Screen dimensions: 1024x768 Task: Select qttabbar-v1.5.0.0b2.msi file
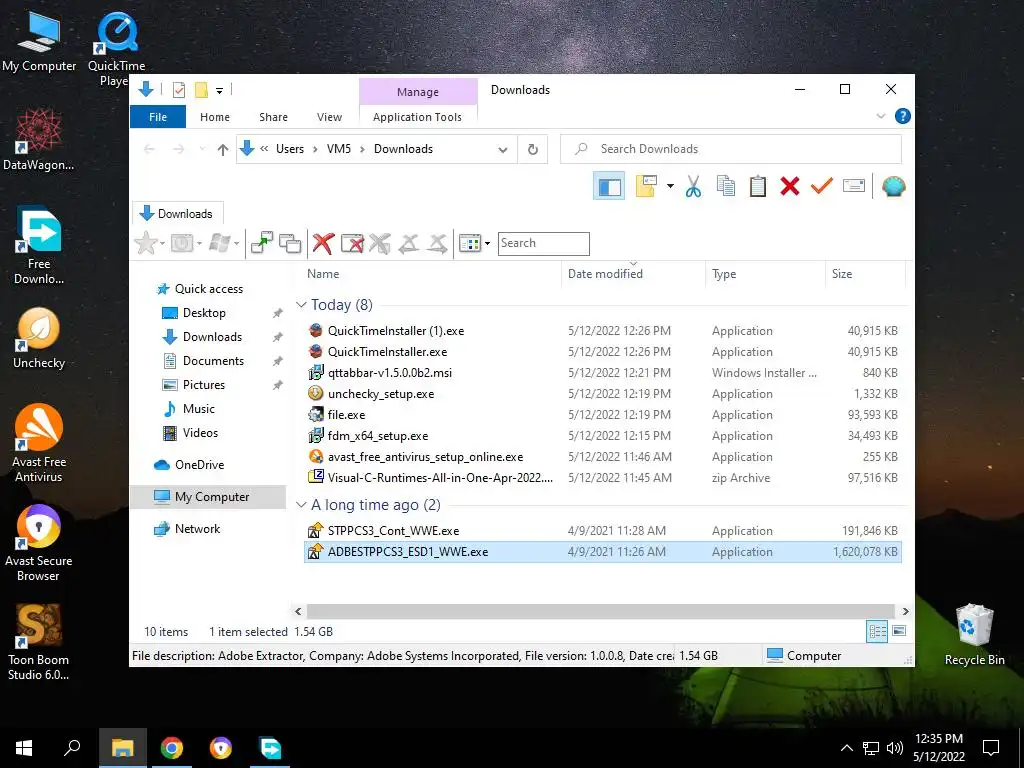tap(602, 373)
